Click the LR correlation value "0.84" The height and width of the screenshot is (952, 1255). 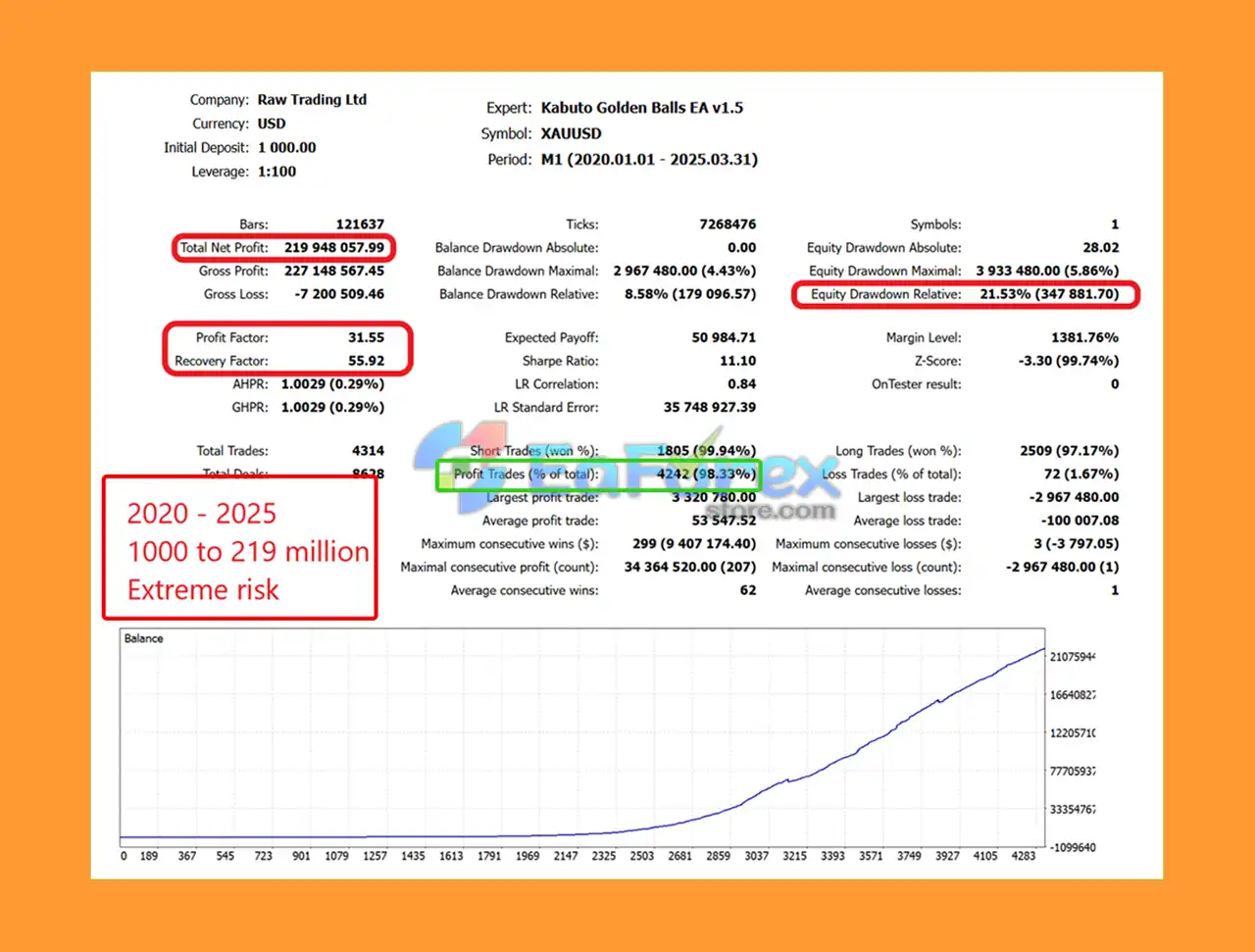pyautogui.click(x=741, y=384)
